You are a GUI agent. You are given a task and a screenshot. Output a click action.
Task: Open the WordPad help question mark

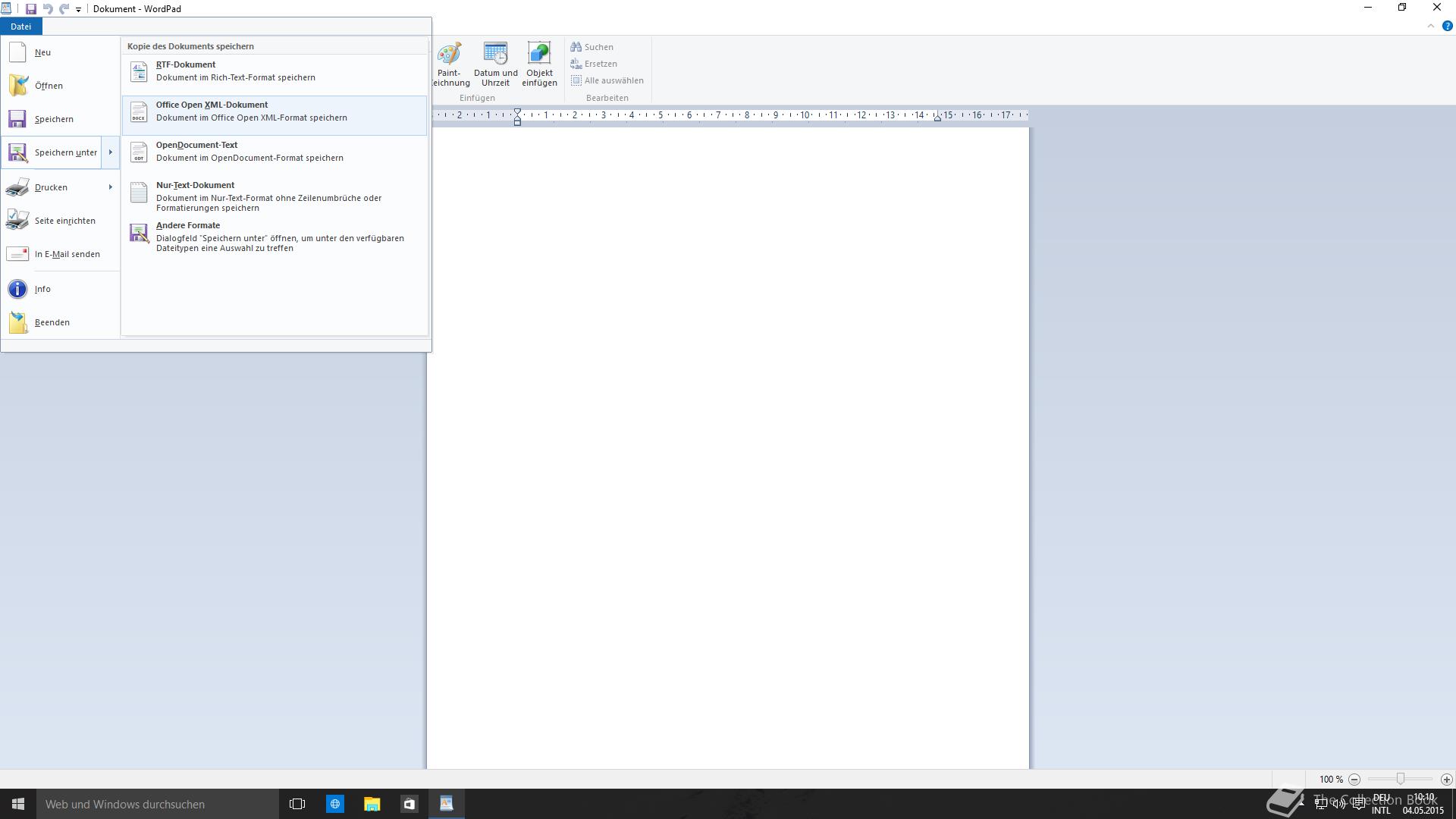point(1447,26)
